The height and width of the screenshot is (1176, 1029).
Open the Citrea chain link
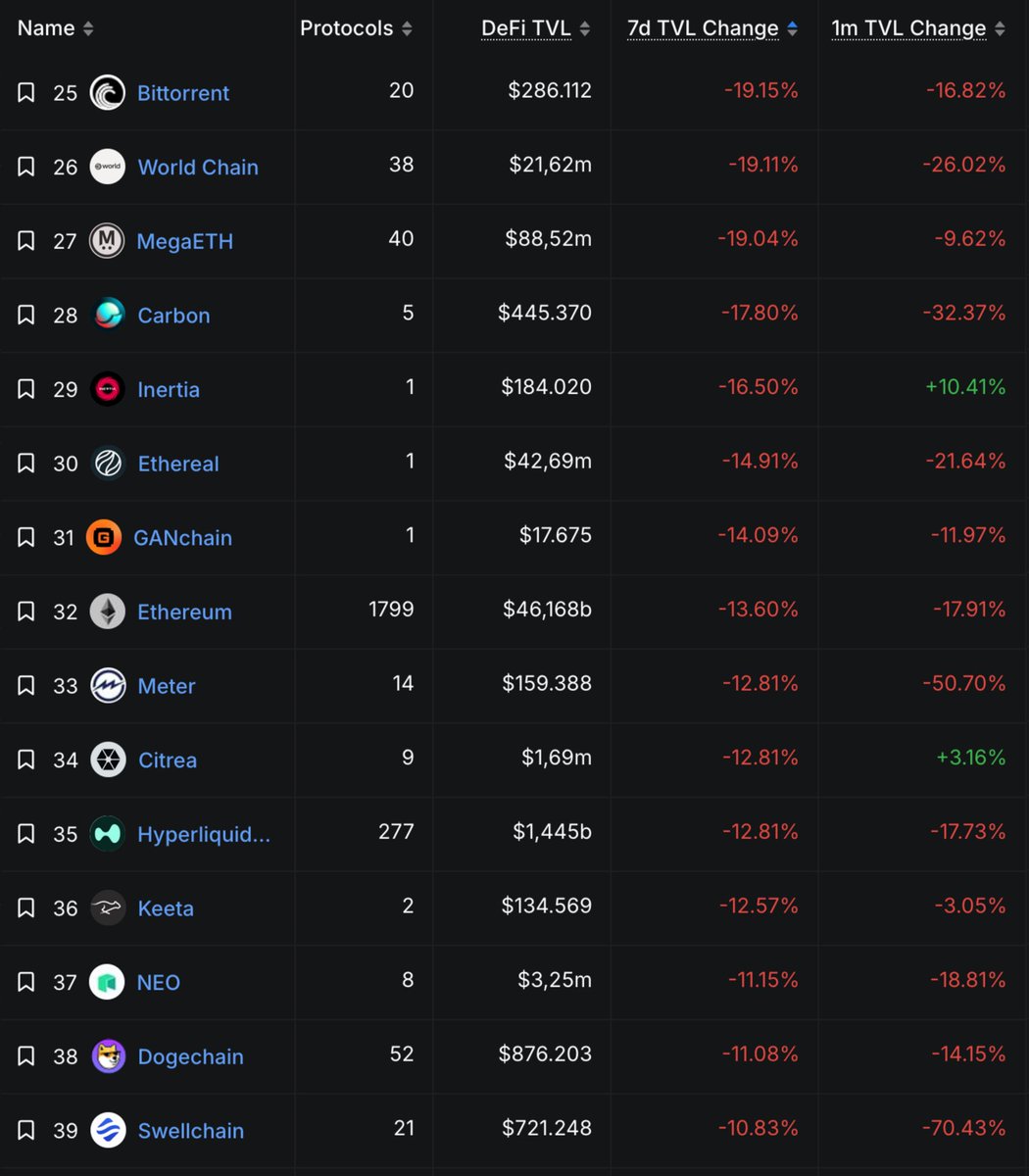tap(168, 759)
